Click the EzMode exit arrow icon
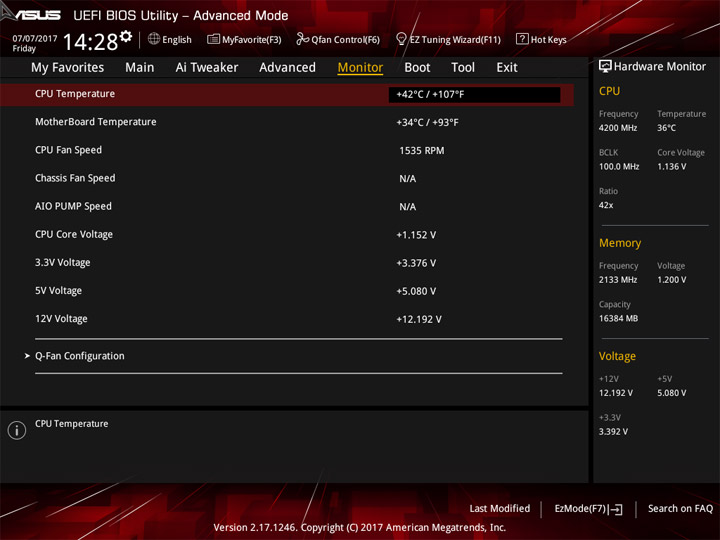The height and width of the screenshot is (540, 720). click(616, 509)
